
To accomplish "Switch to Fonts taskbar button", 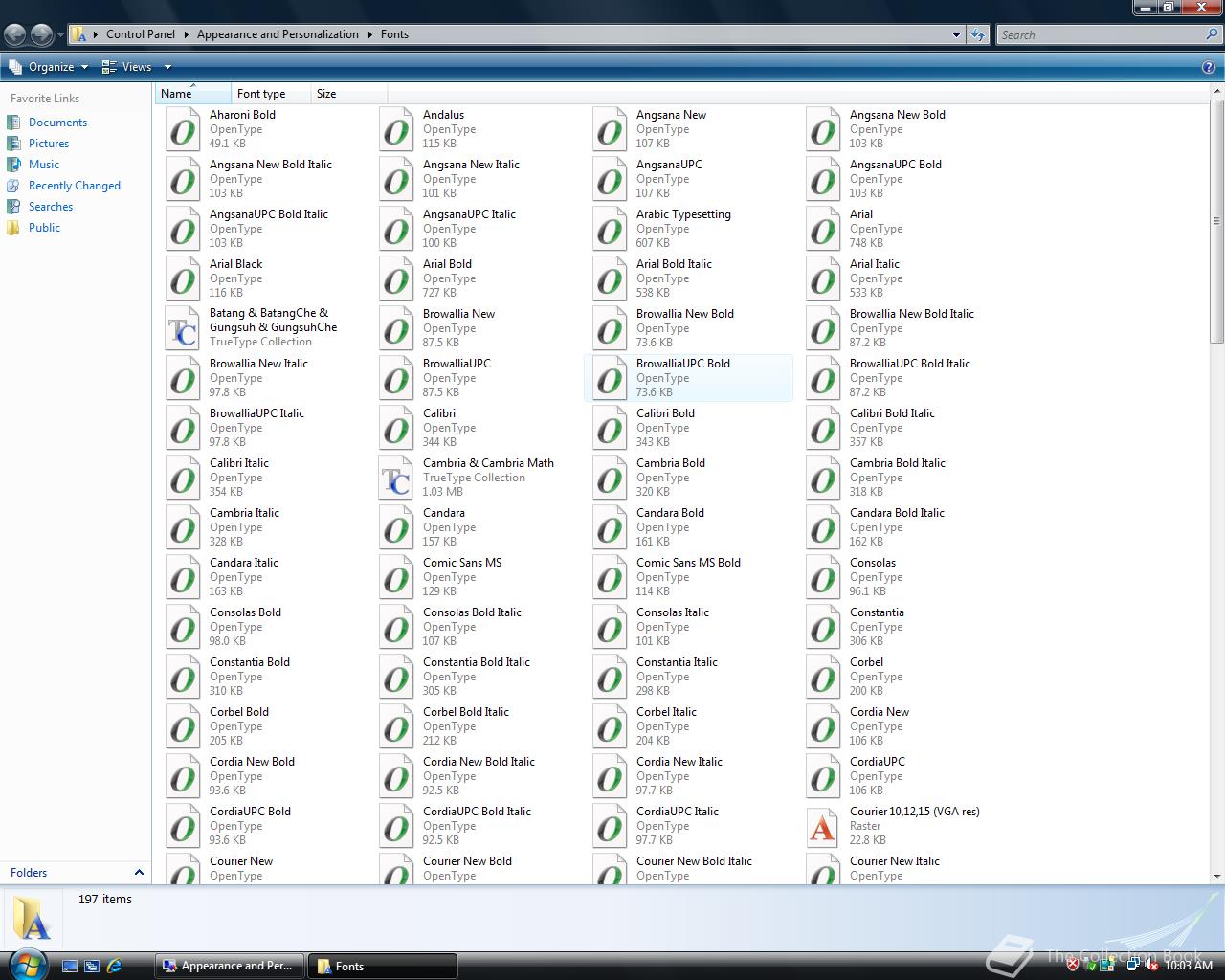I will coord(383,966).
